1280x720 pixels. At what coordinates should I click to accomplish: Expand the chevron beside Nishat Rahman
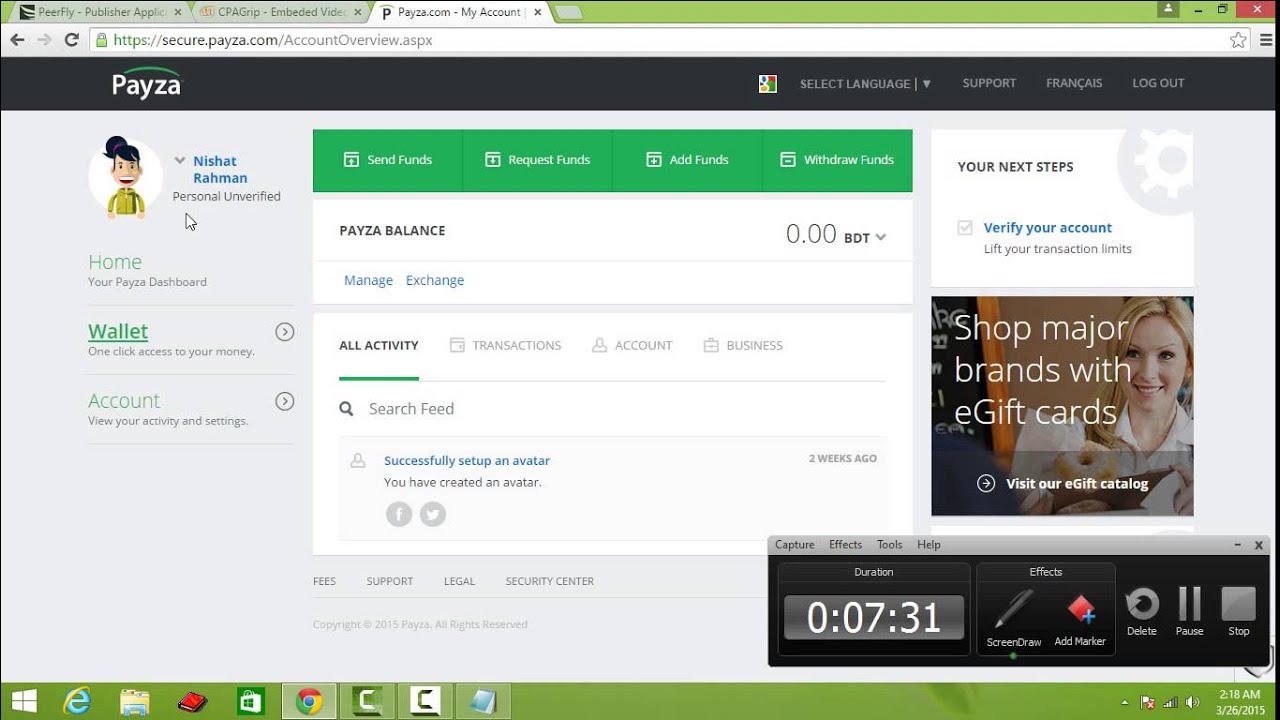[180, 160]
